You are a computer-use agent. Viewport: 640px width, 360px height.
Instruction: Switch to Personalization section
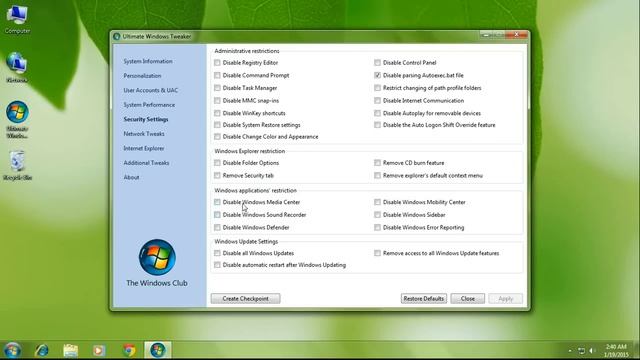tap(142, 76)
